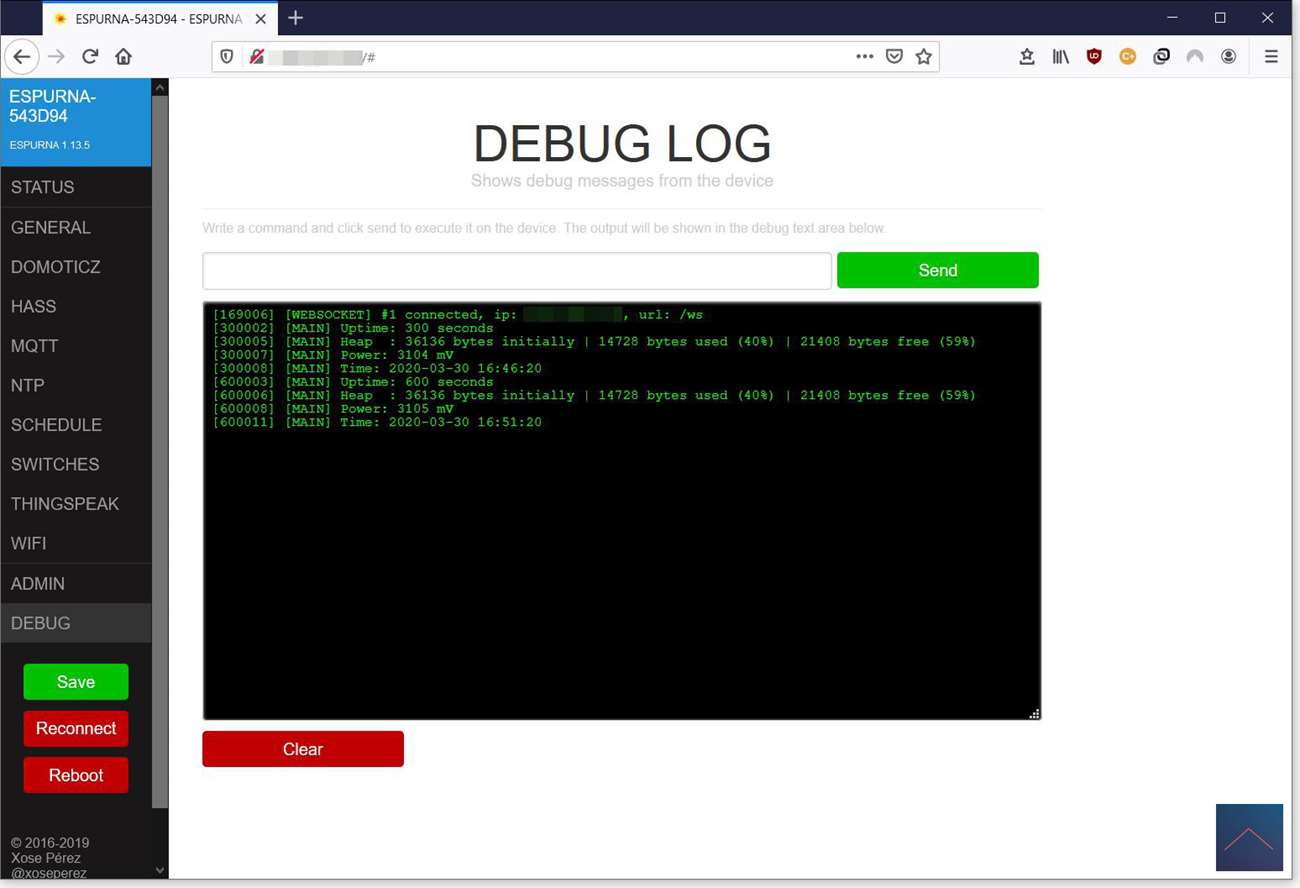
Task: Reload the page with the refresh icon
Action: (90, 57)
